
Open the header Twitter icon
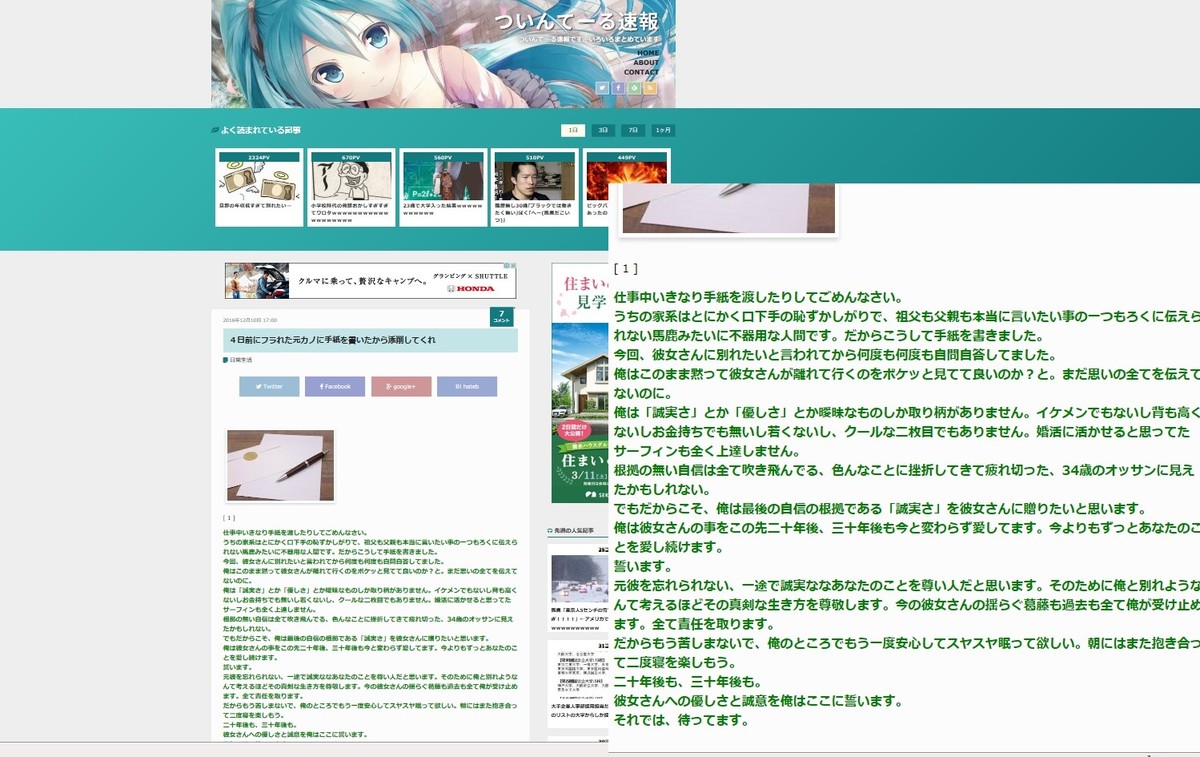602,88
